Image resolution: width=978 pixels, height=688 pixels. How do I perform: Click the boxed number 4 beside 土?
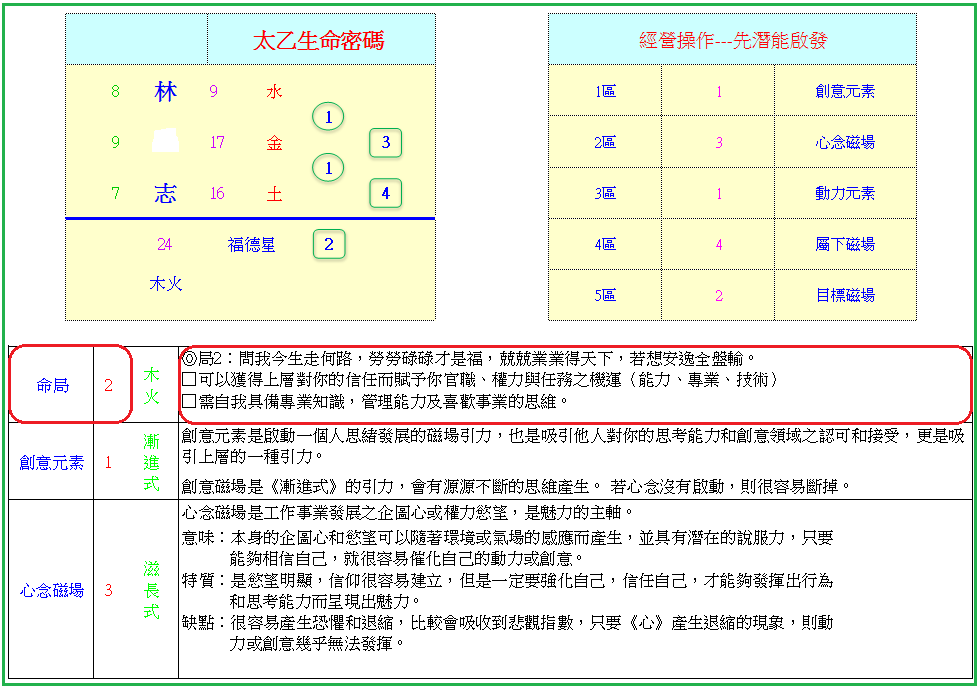click(x=386, y=192)
